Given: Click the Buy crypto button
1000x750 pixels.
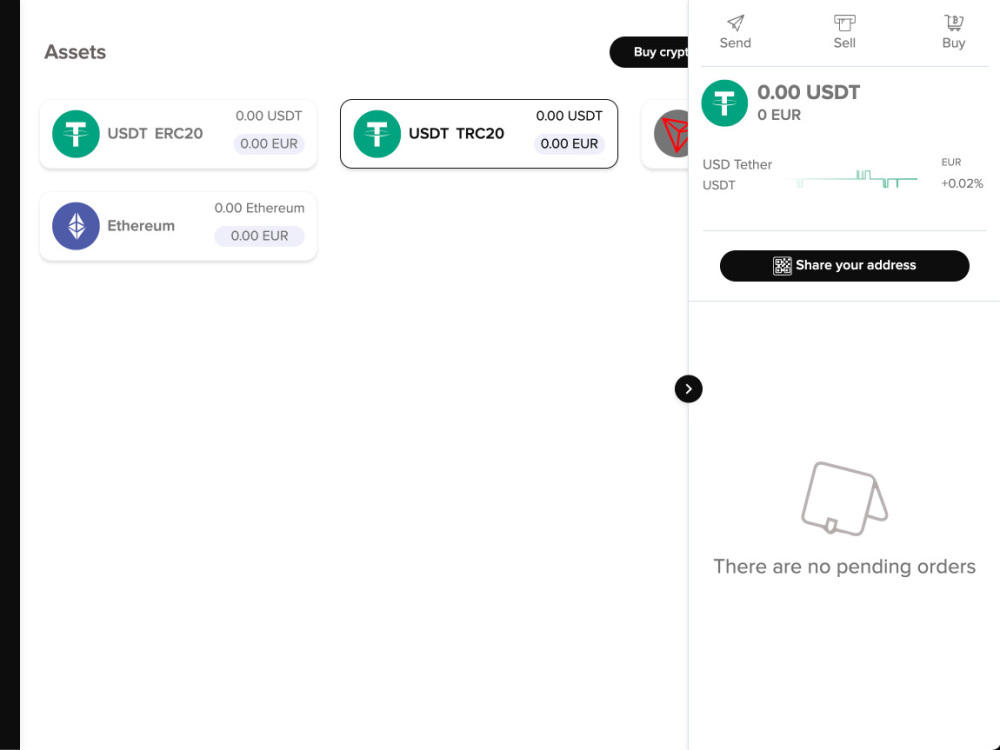Looking at the screenshot, I should (649, 52).
